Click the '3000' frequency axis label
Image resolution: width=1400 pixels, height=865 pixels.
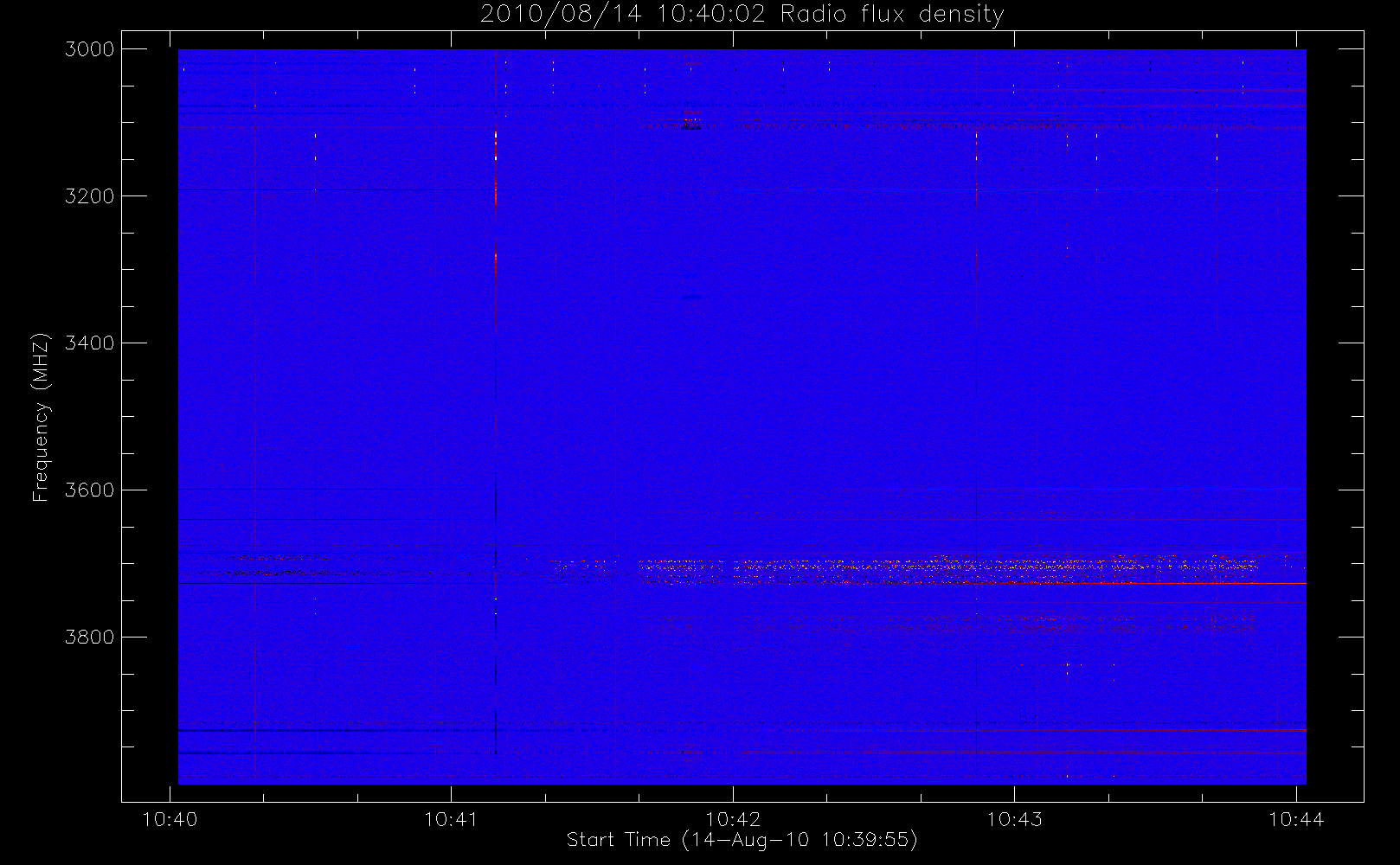tap(90, 49)
